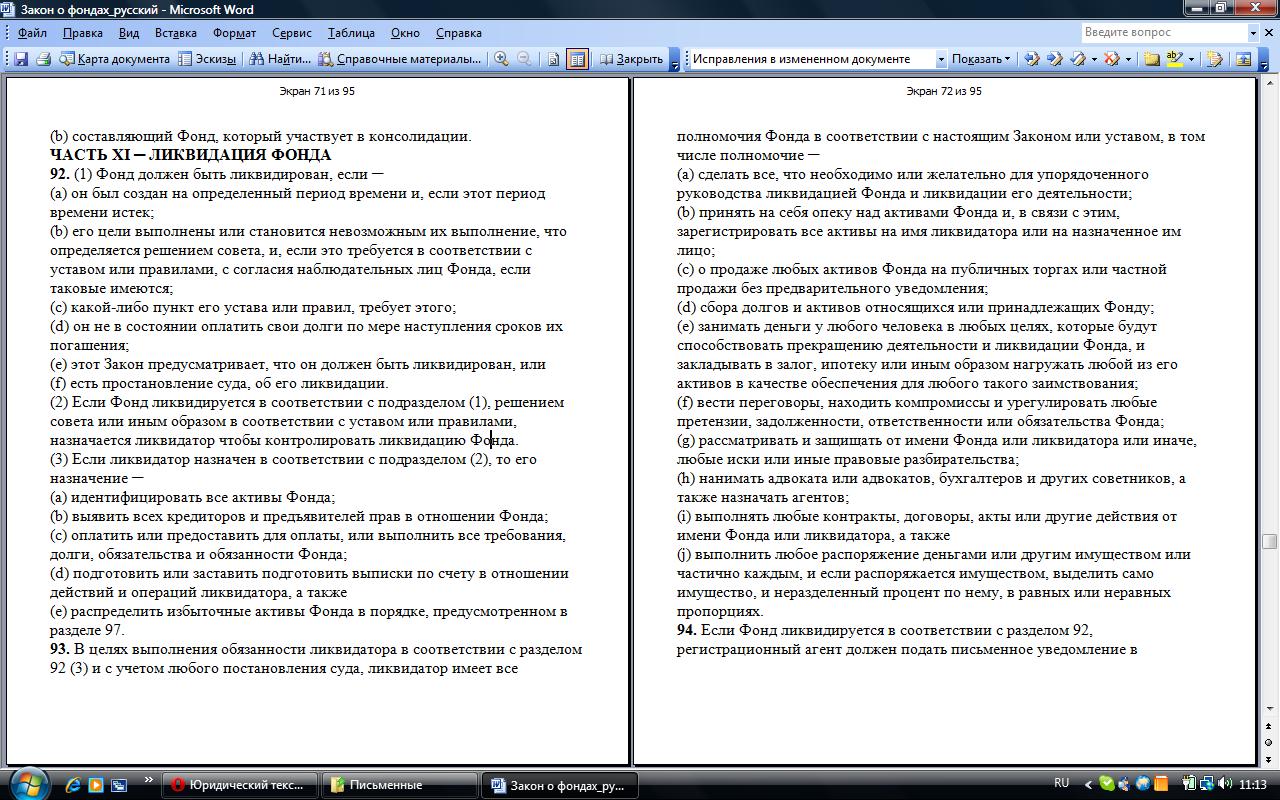This screenshot has height=800, width=1280.
Task: Click the zoom in magnifier icon
Action: tap(501, 59)
